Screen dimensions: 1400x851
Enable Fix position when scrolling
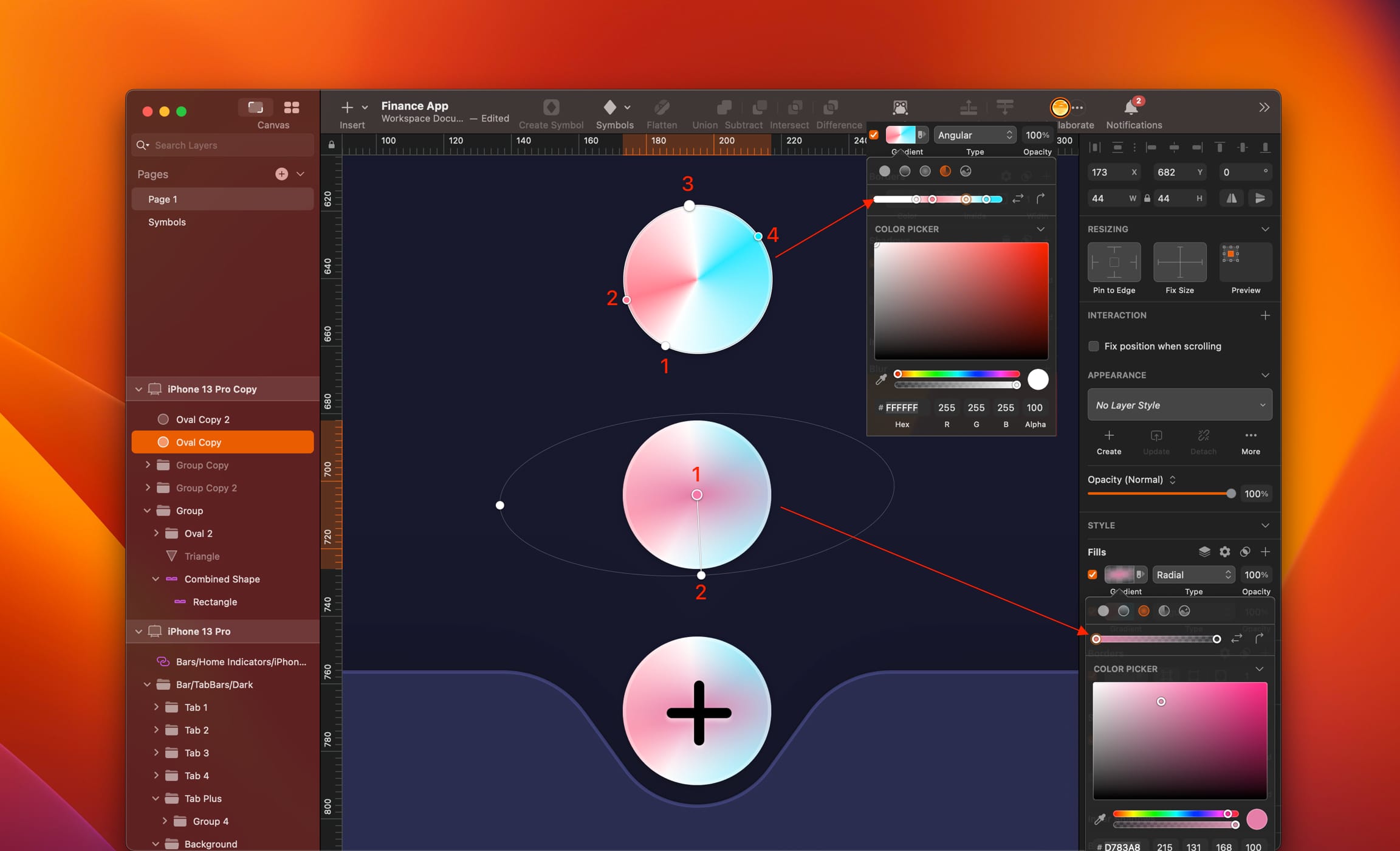click(x=1093, y=346)
